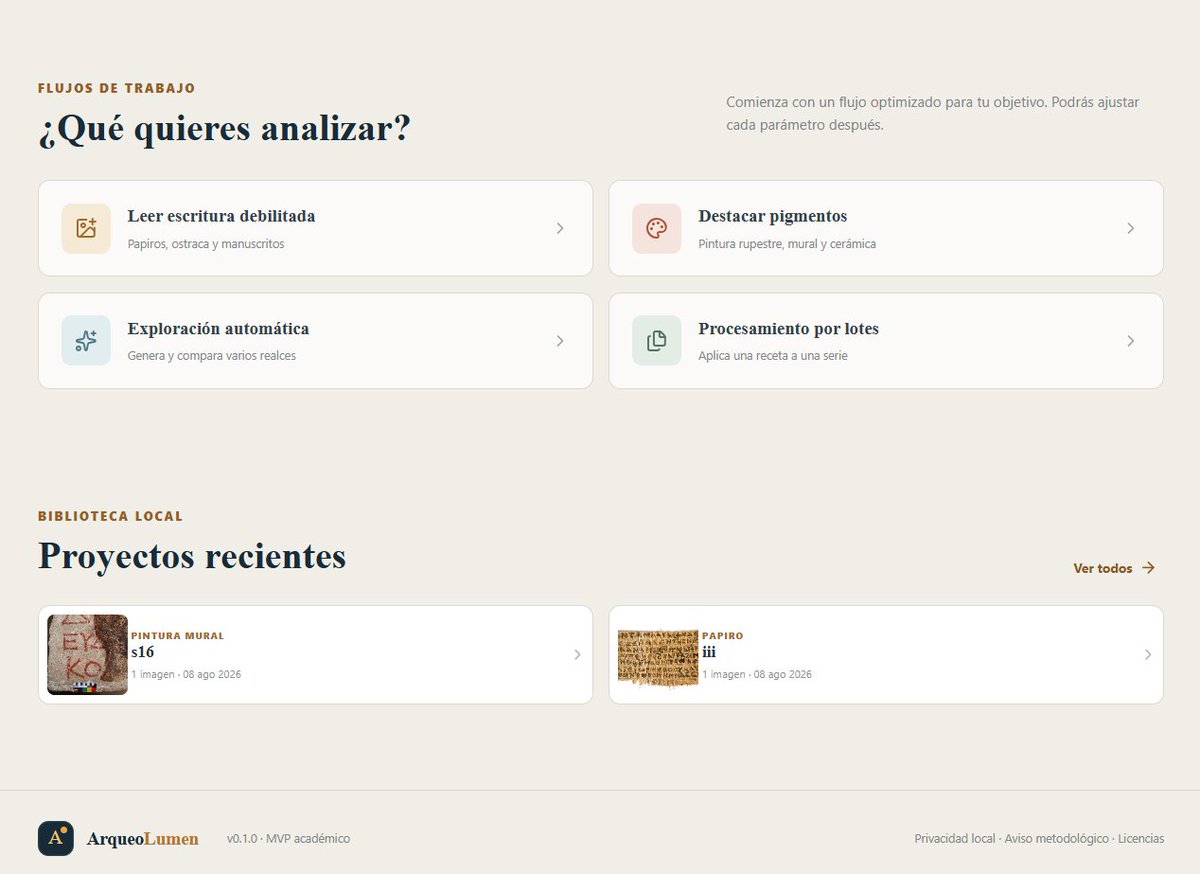Click the BIBLIOTECA LOCAL section label
1200x874 pixels.
point(111,517)
